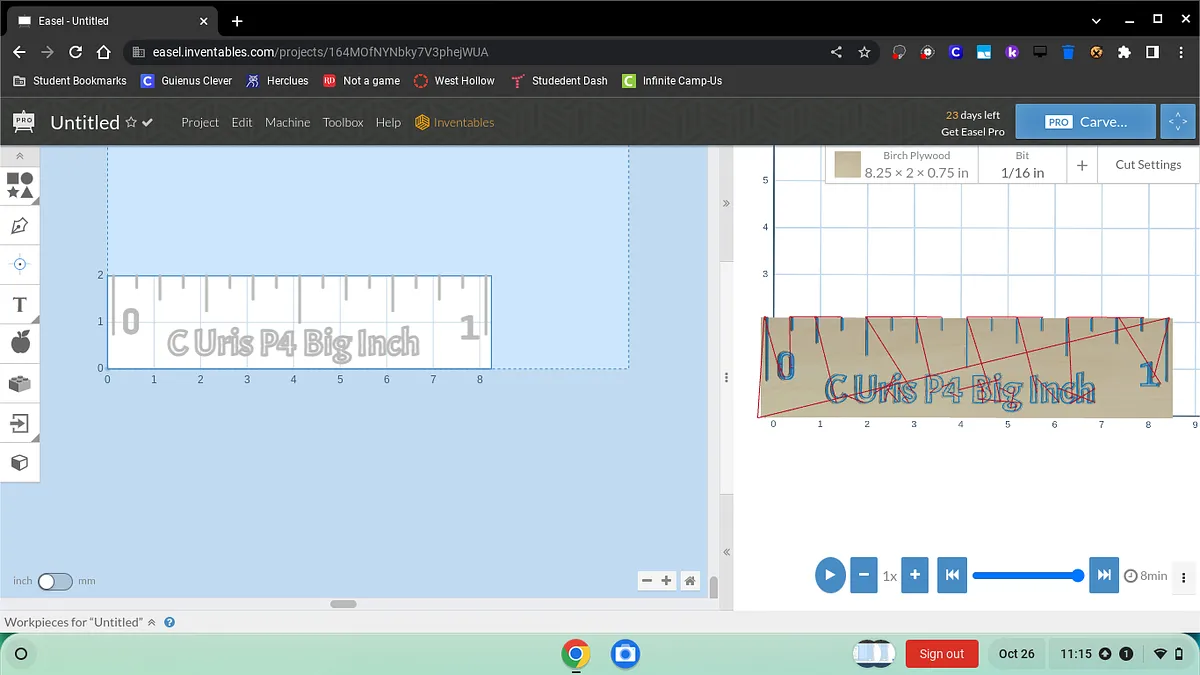
Task: Open the Toolbox menu
Action: 343,122
